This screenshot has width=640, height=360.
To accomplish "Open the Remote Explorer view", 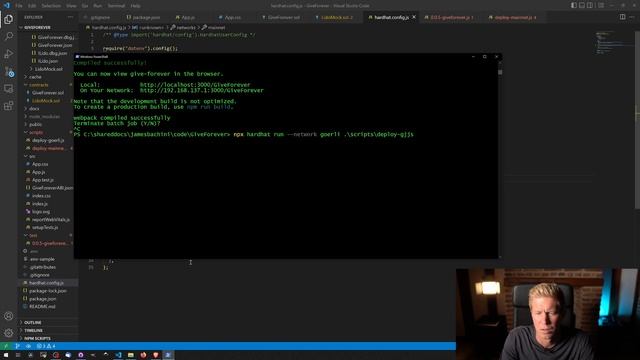I will 8,89.
